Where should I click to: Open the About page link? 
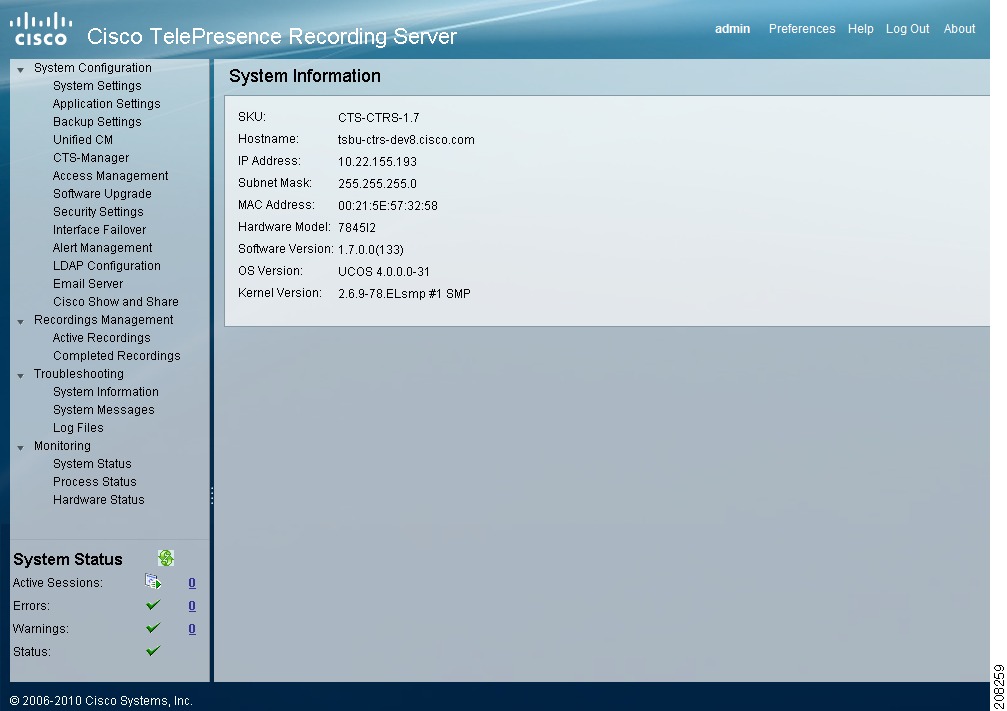959,29
